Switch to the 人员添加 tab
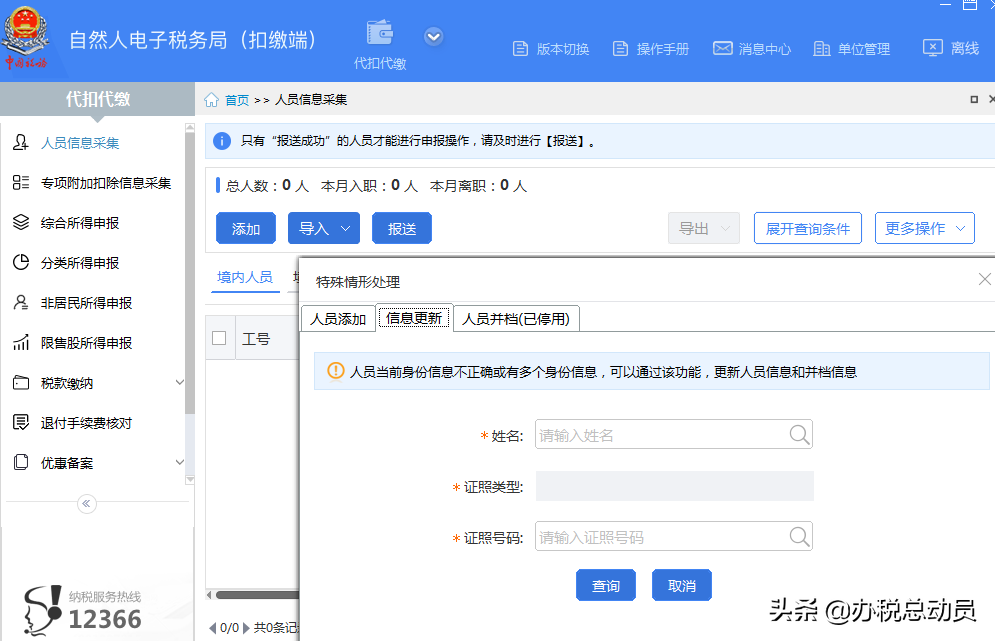Viewport: 995px width, 641px height. click(337, 318)
